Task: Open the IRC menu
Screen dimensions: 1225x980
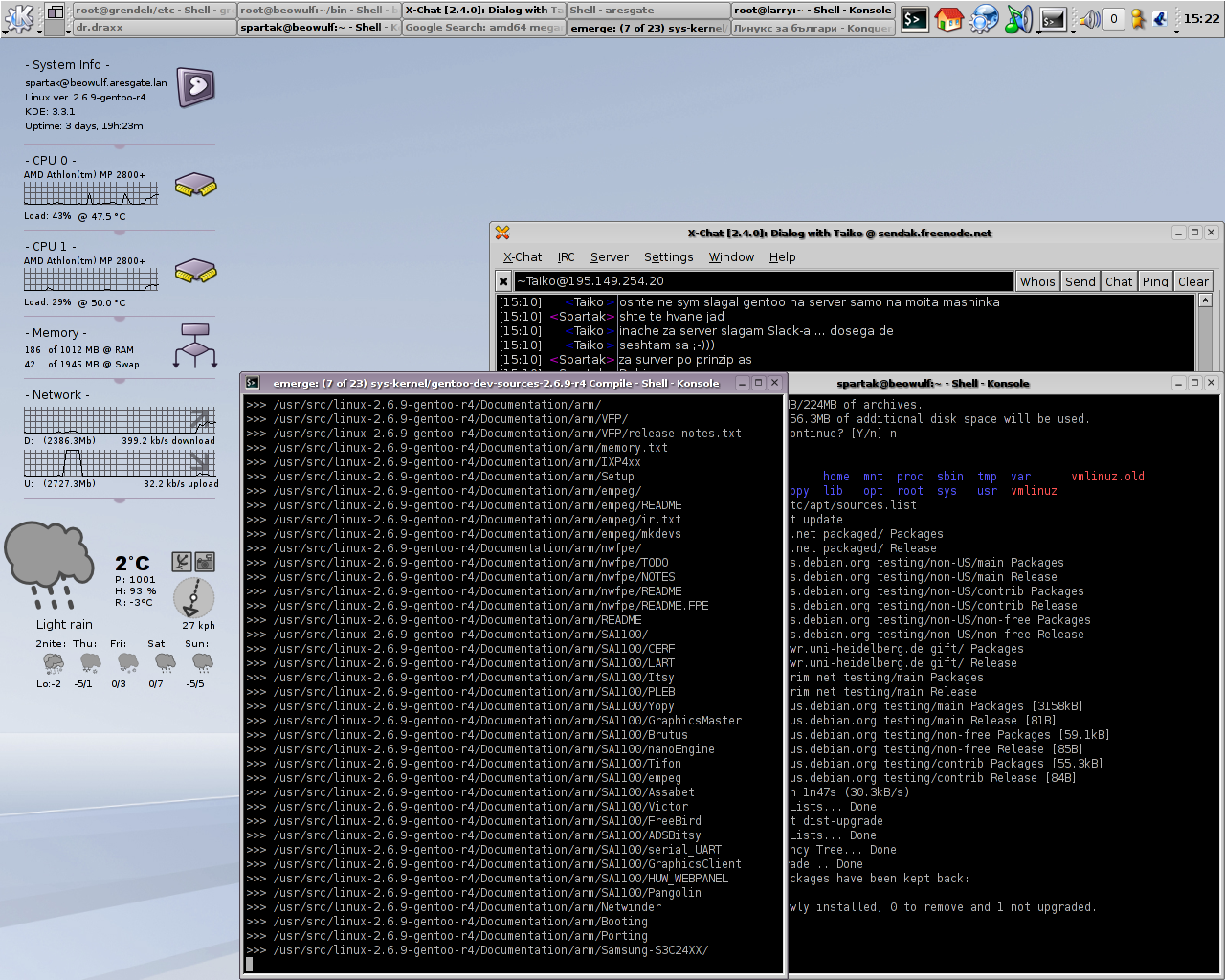Action: coord(567,257)
